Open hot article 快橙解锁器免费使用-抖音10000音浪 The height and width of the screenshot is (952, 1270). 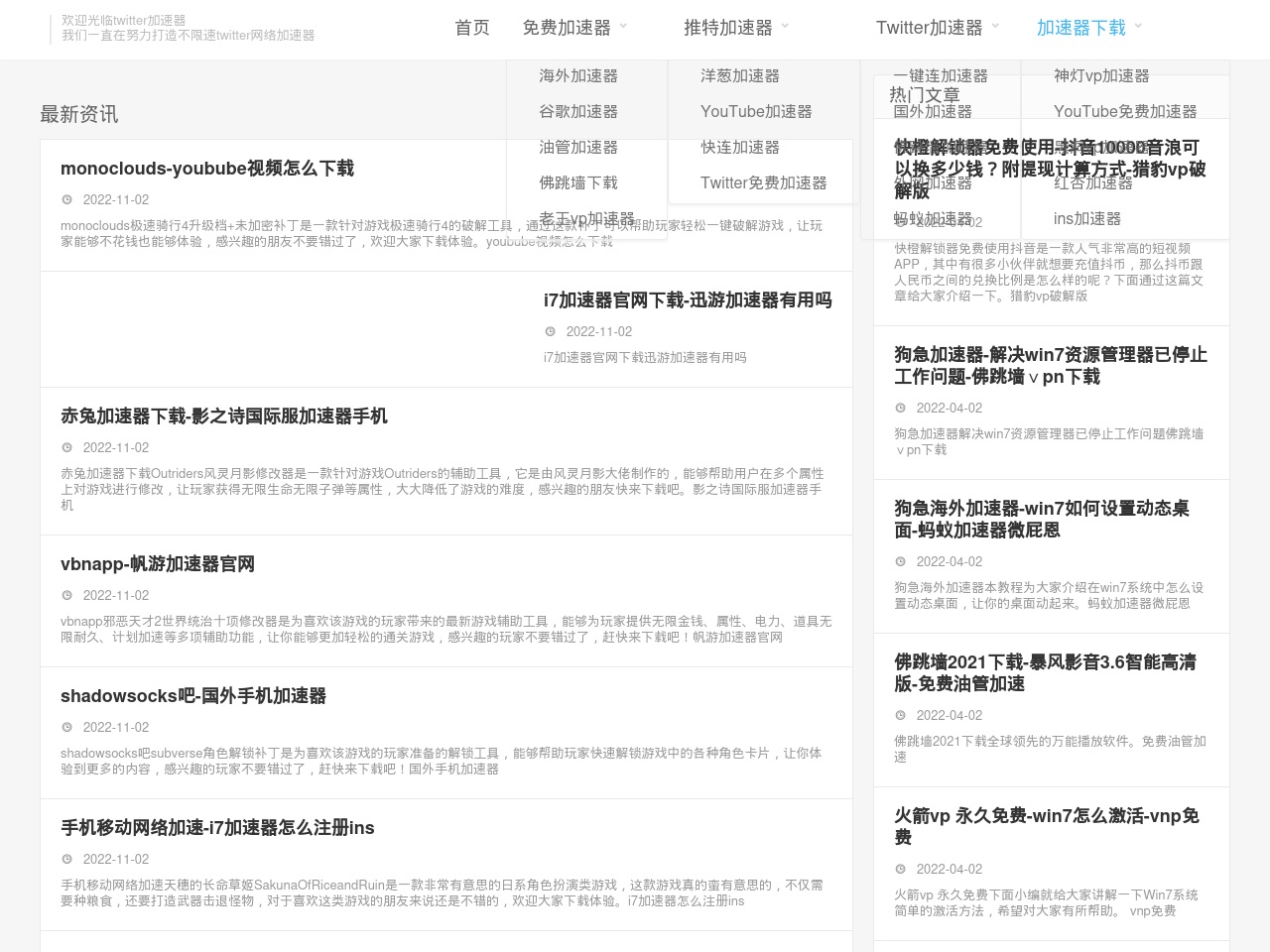[1050, 169]
